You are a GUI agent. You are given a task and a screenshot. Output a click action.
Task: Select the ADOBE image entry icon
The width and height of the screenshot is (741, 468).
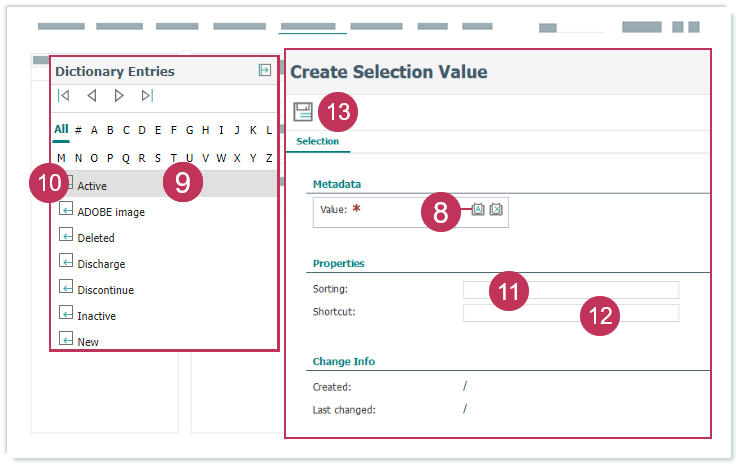65,210
